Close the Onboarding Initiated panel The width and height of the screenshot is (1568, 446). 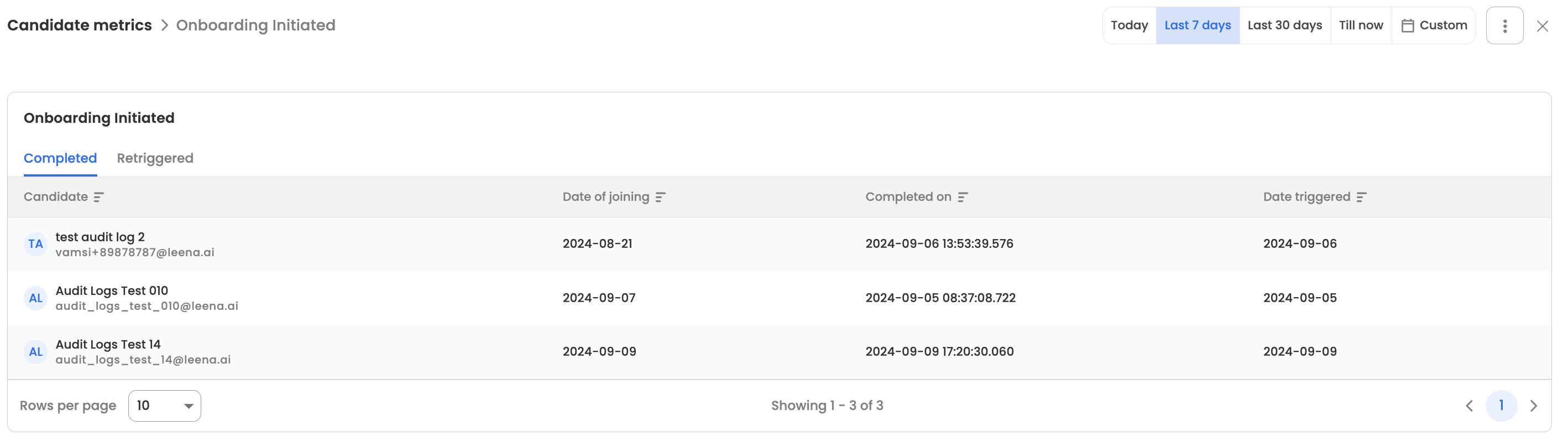coord(1543,26)
